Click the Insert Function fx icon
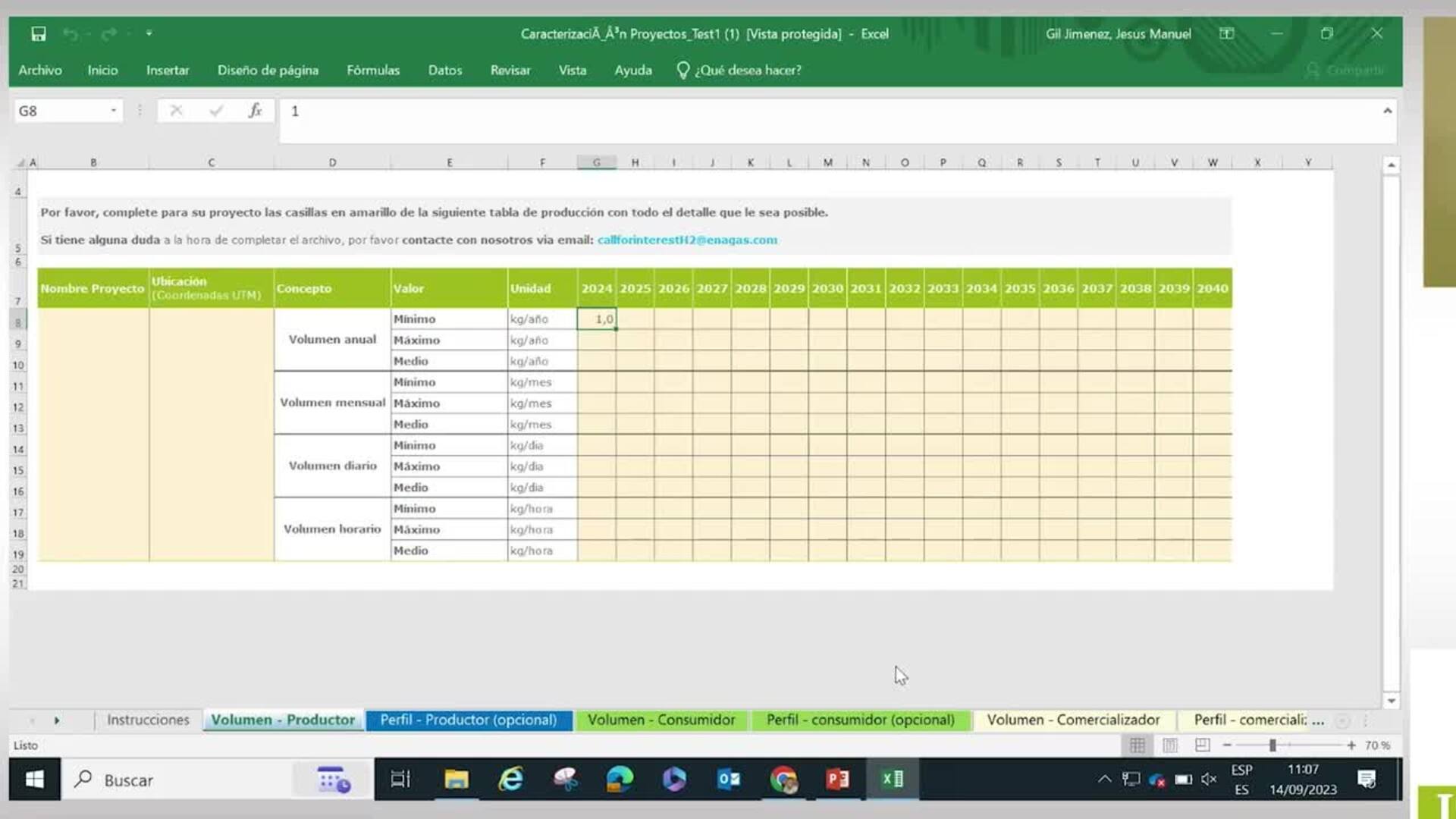Viewport: 1456px width, 819px height. pyautogui.click(x=256, y=111)
